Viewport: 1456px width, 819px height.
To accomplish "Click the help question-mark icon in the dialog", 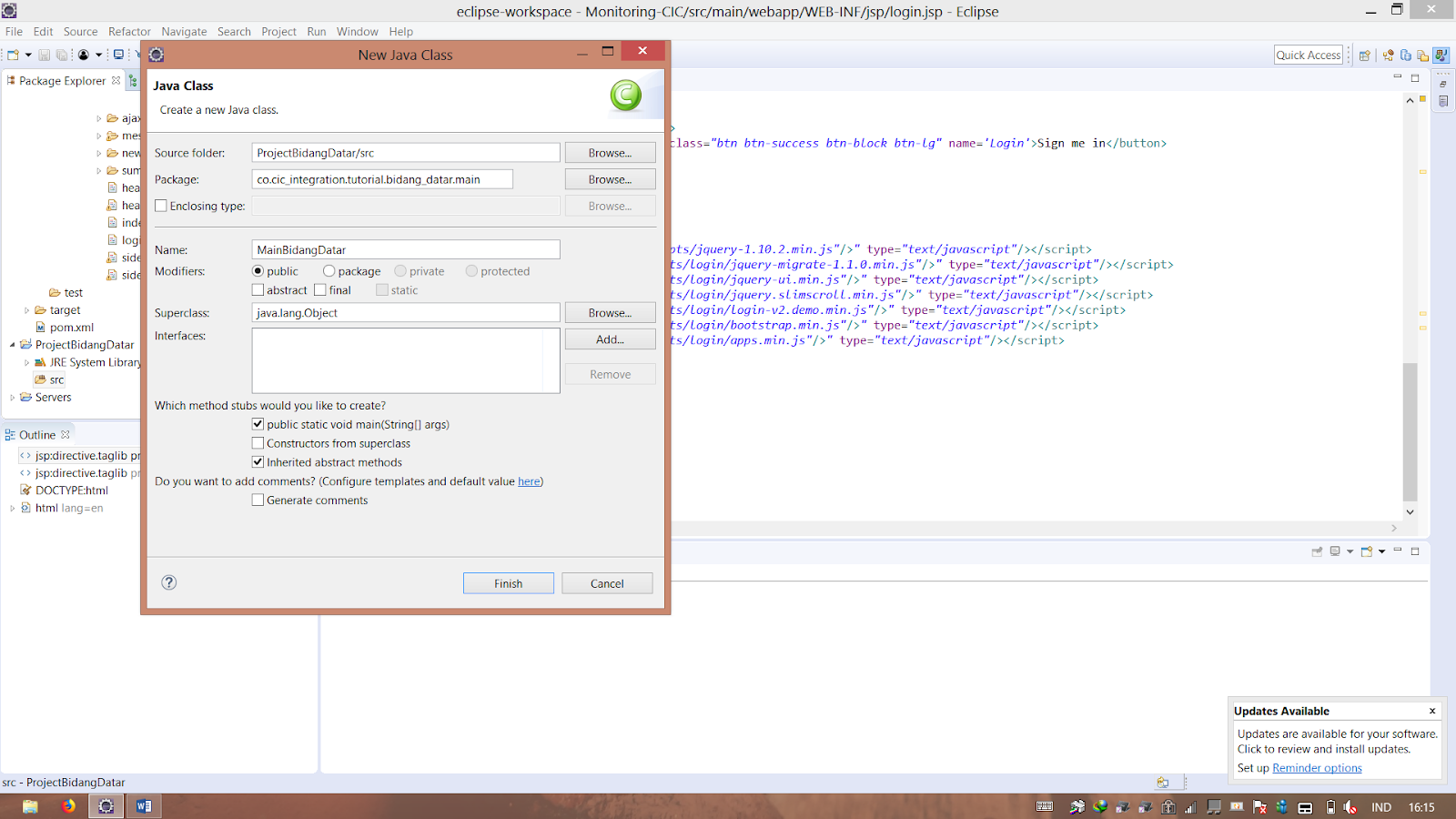I will pyautogui.click(x=168, y=582).
